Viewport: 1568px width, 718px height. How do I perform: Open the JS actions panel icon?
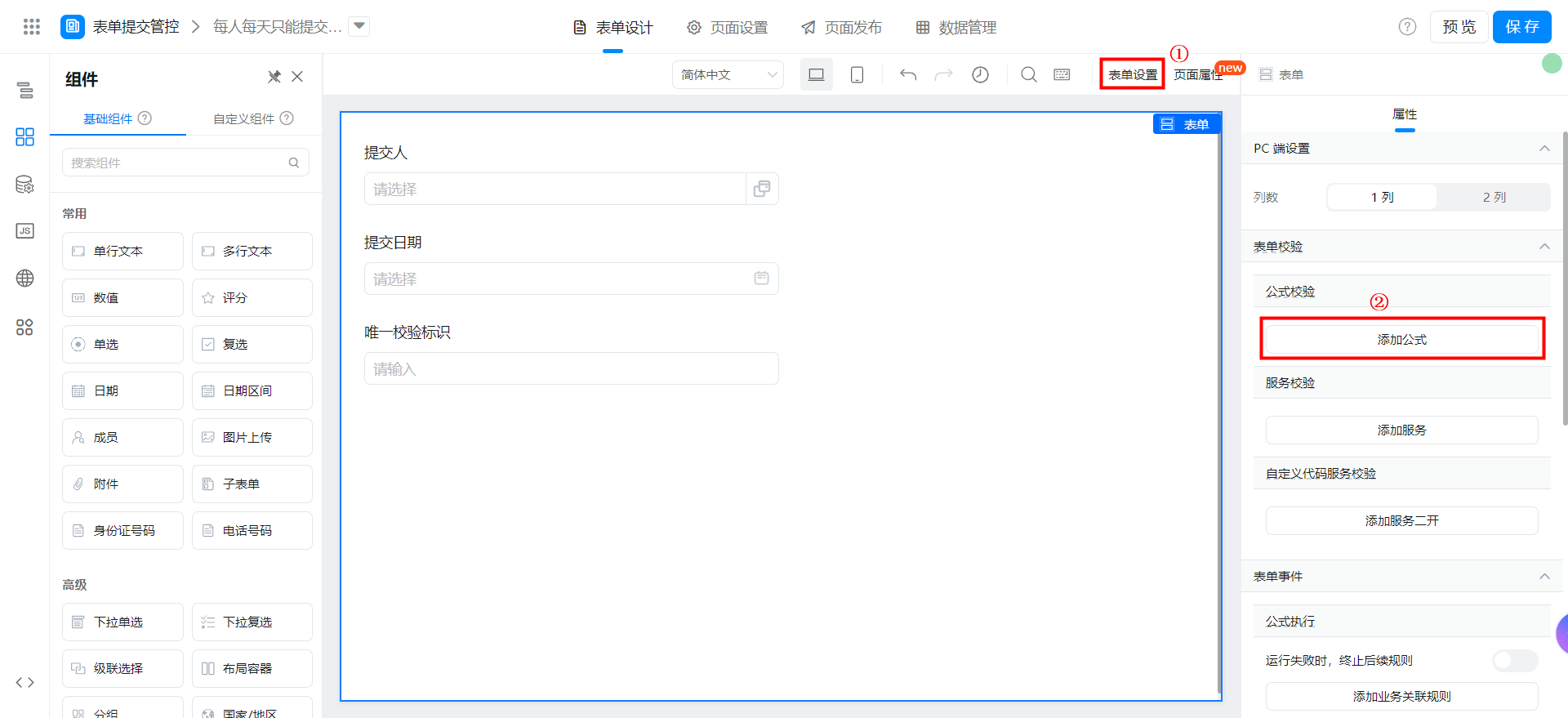(25, 230)
